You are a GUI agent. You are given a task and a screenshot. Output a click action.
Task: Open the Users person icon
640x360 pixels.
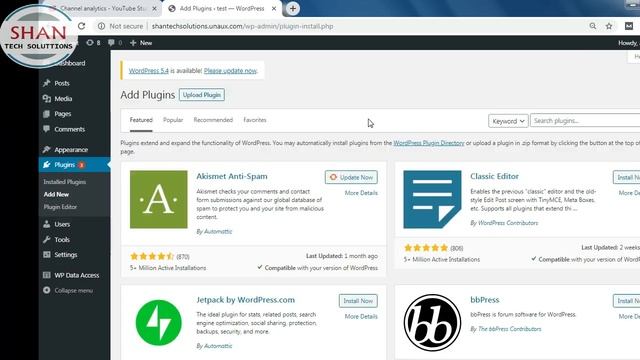47,224
